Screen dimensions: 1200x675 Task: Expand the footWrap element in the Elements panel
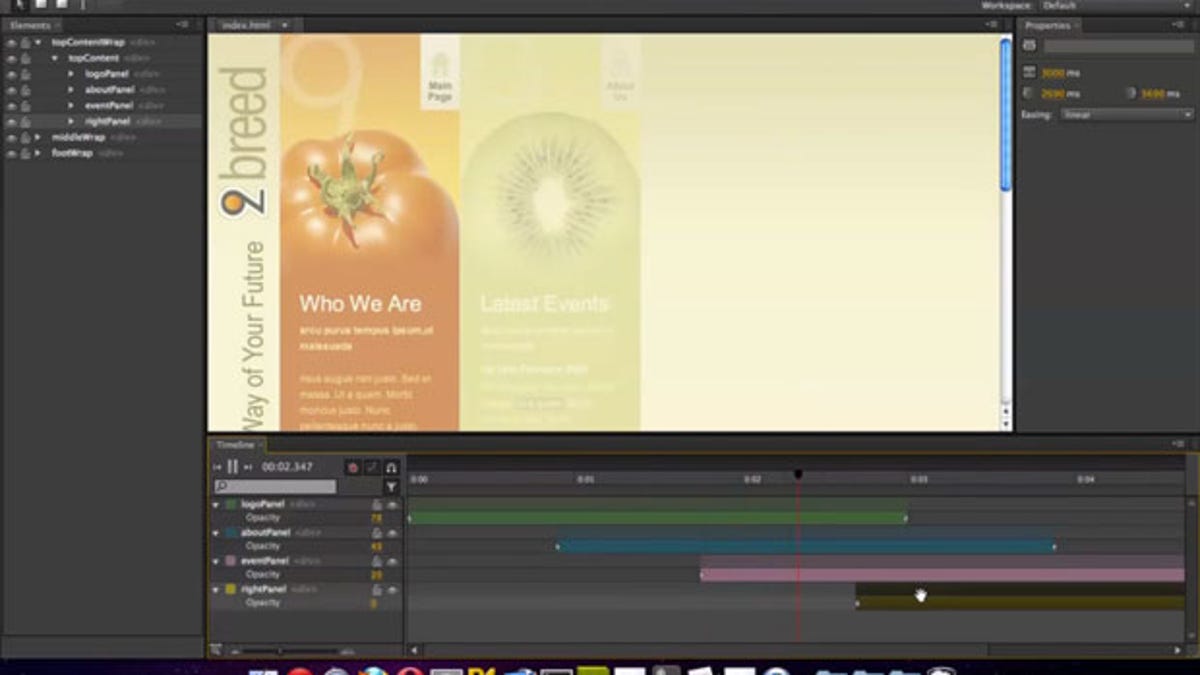point(37,153)
